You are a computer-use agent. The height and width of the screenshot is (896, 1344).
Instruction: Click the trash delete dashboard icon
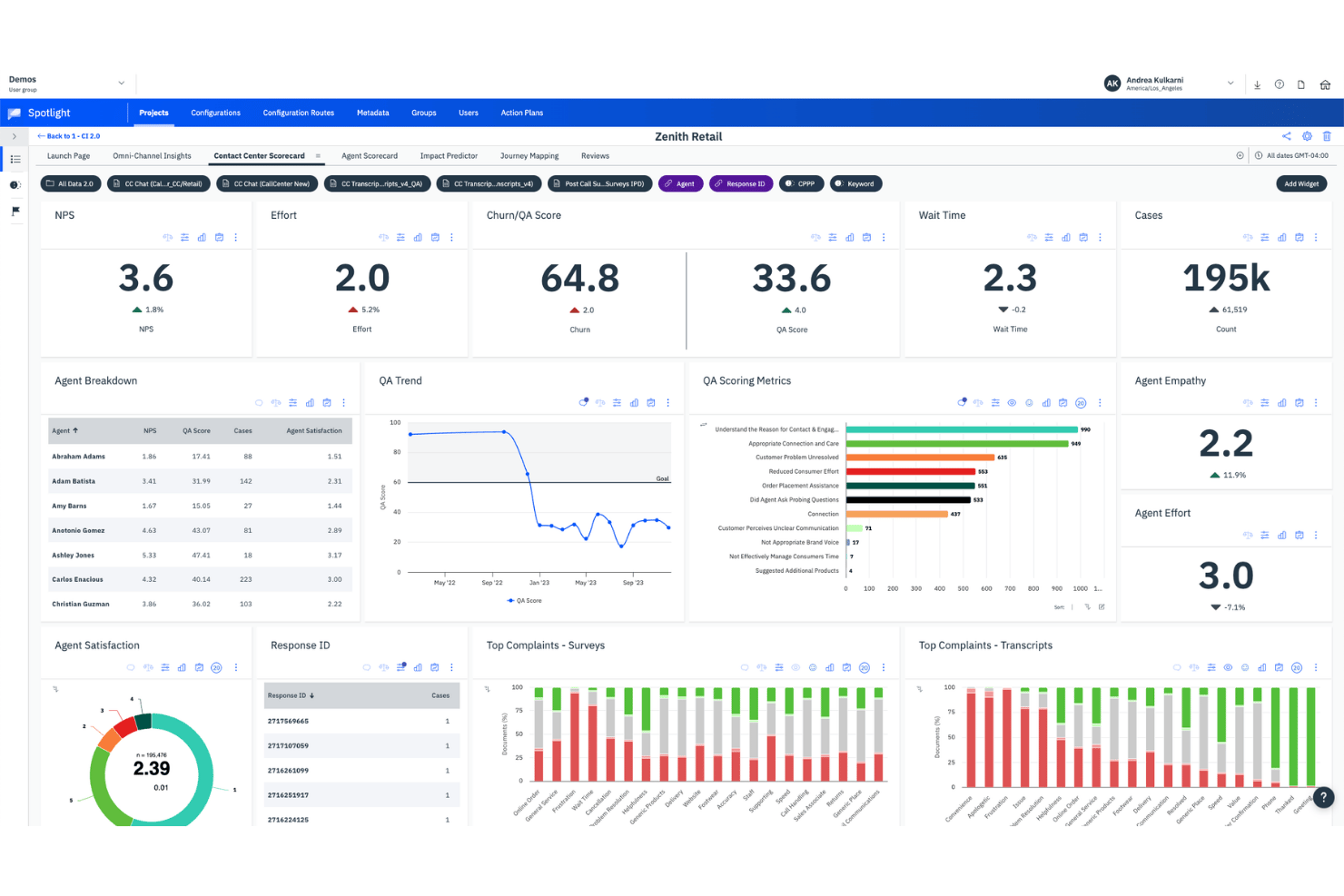(1327, 136)
